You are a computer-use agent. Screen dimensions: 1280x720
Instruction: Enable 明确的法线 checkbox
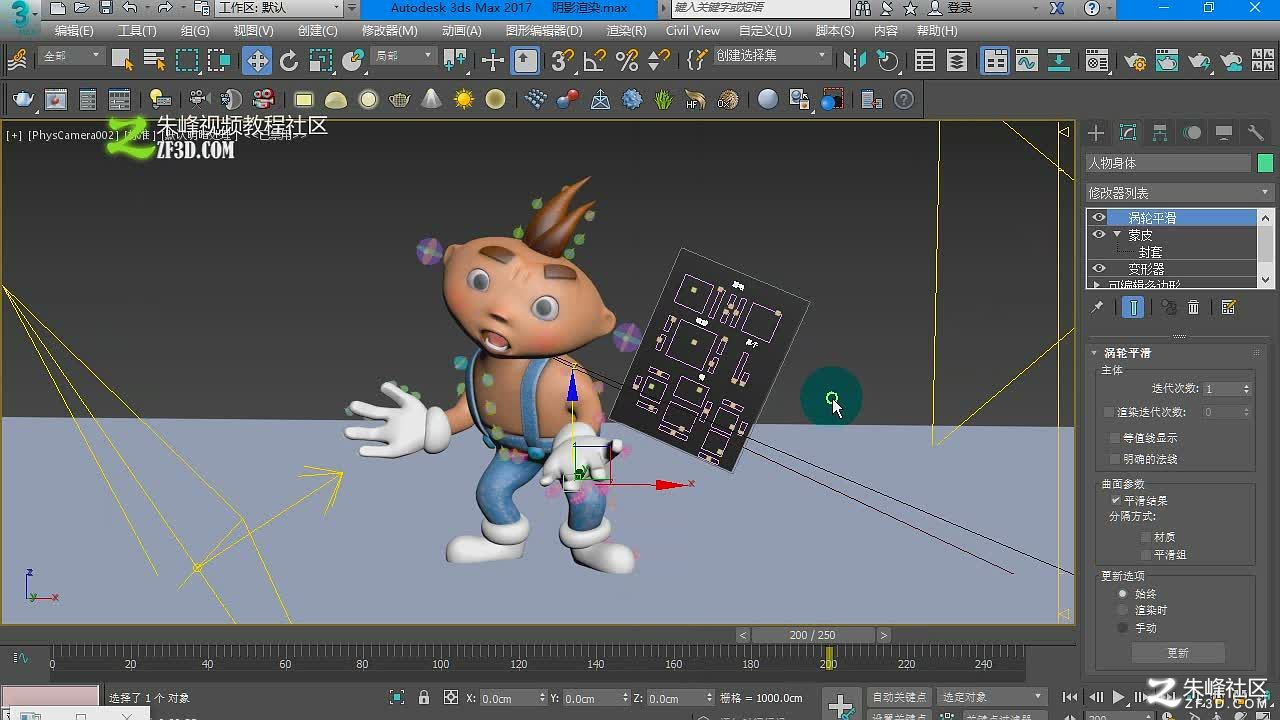coord(1116,459)
